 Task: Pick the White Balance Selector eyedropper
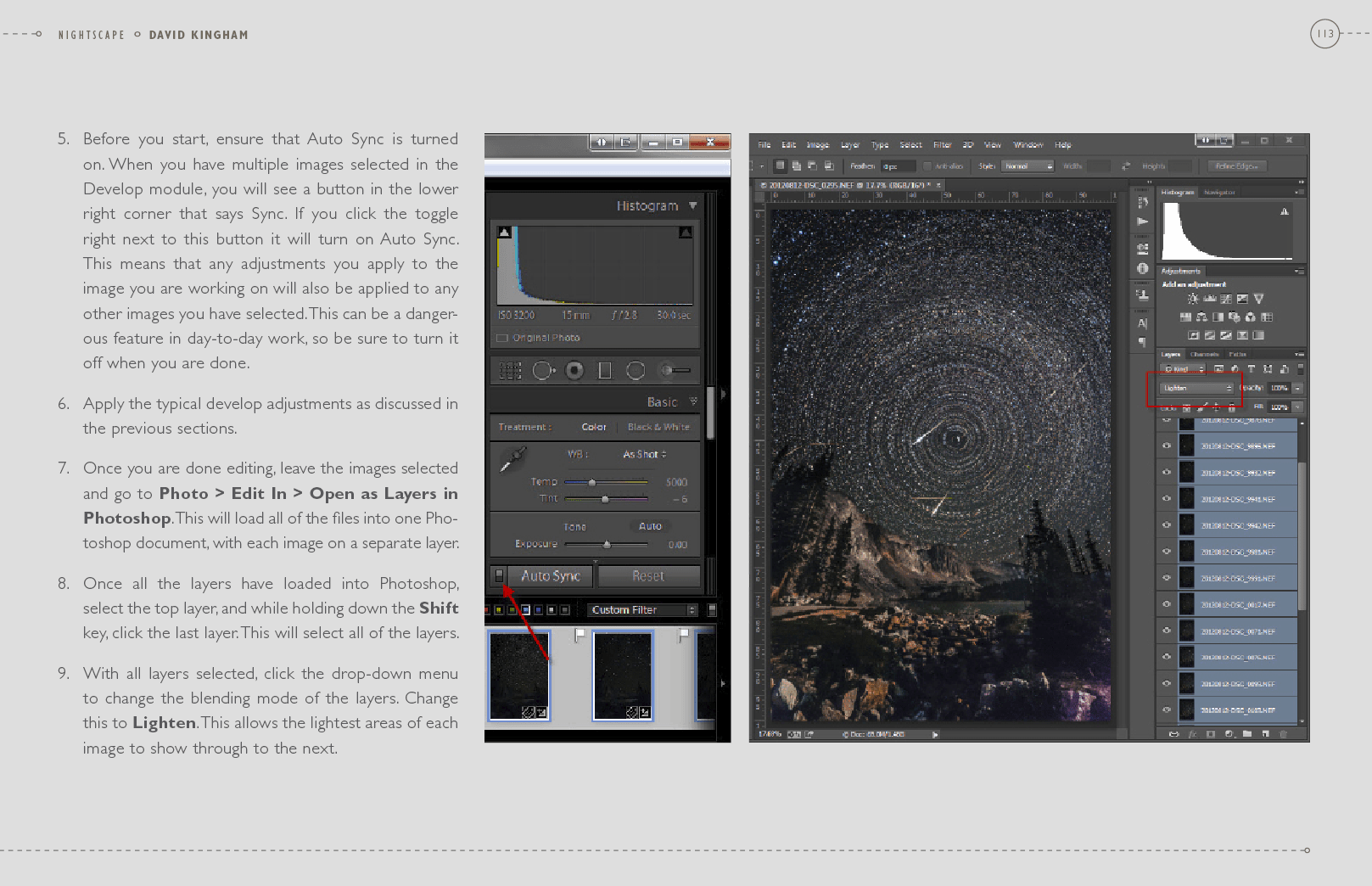pyautogui.click(x=512, y=459)
